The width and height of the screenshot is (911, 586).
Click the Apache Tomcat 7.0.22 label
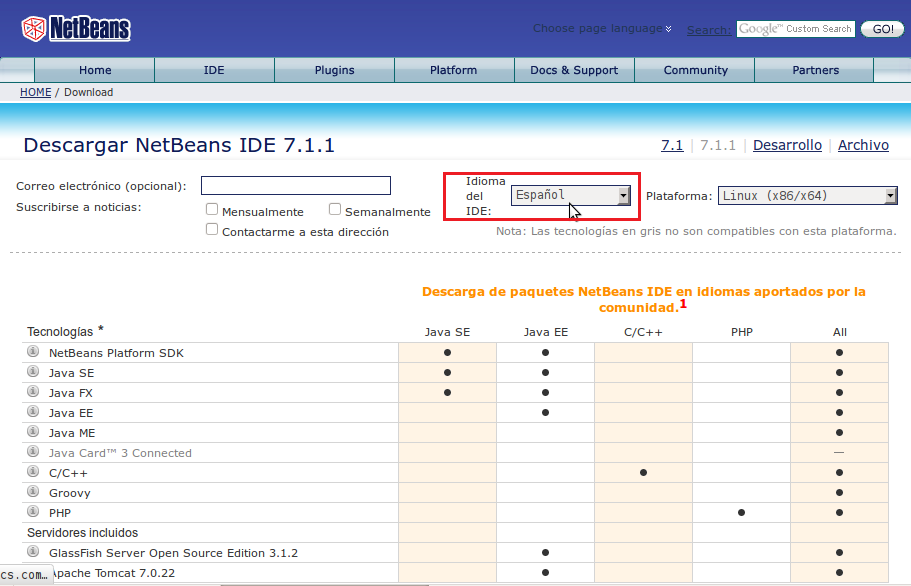[112, 573]
